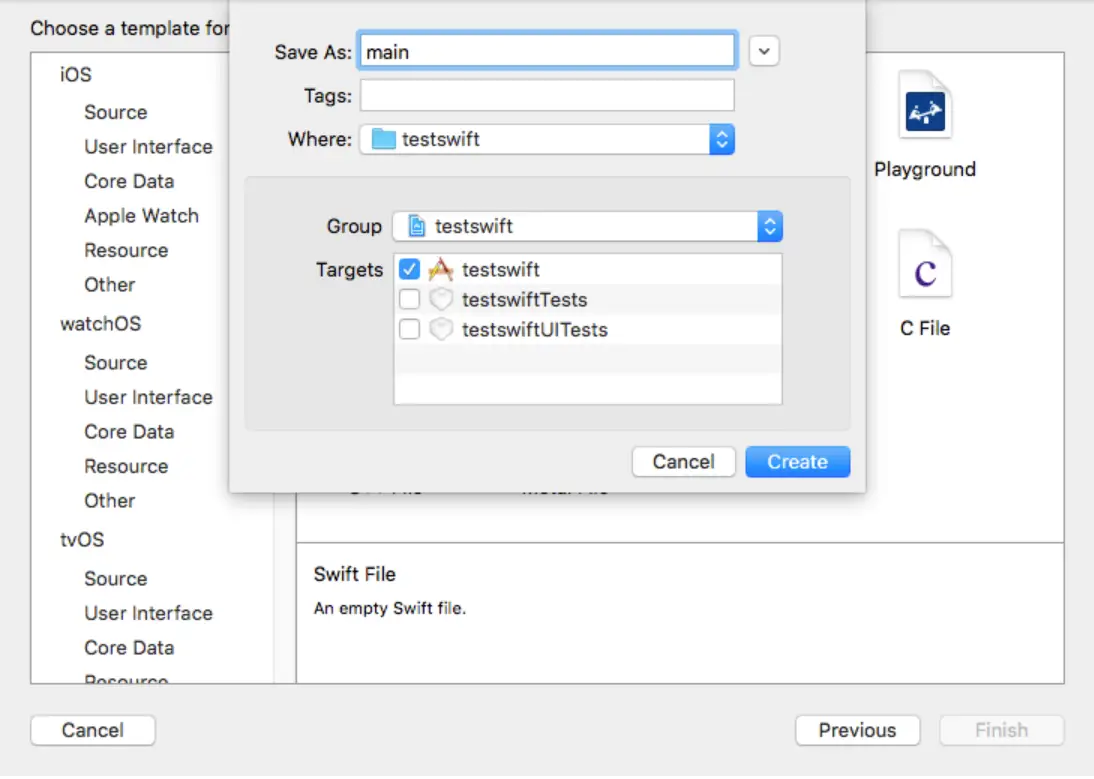Expand the save dialog with chevron button
Screen dimensions: 1094x779
764,51
